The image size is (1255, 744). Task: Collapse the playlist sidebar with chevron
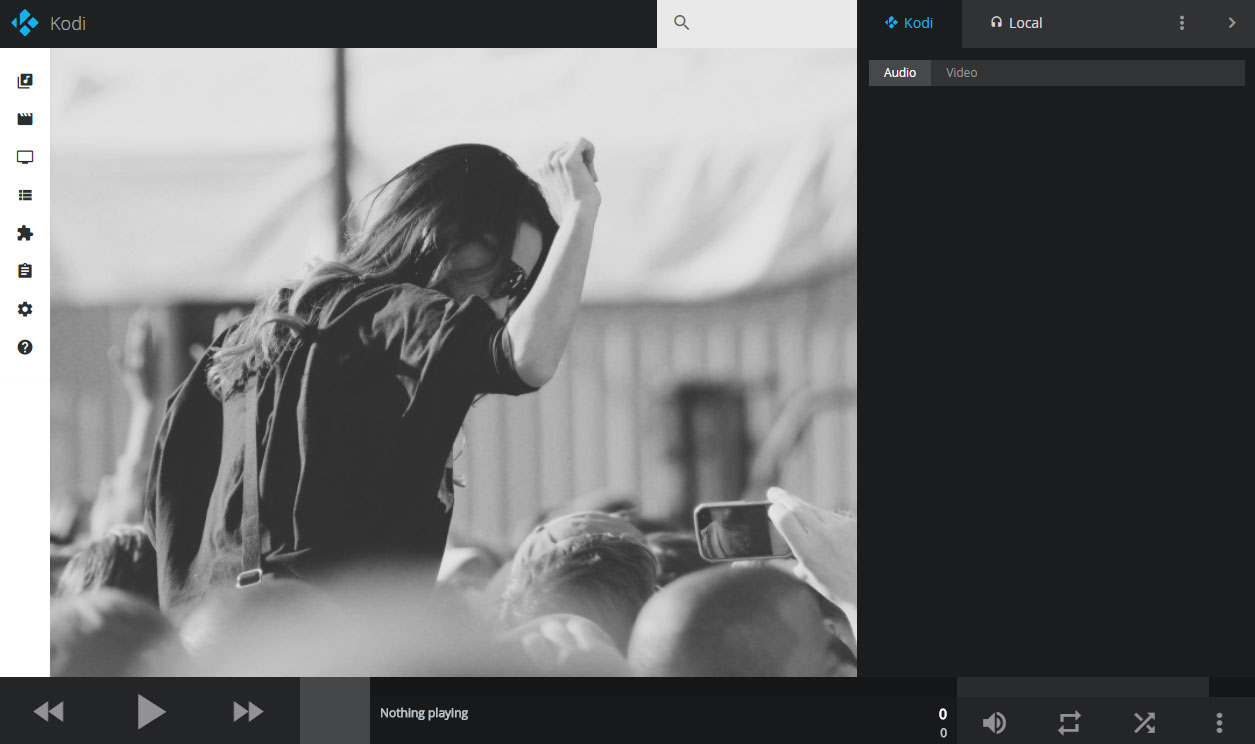(1232, 23)
